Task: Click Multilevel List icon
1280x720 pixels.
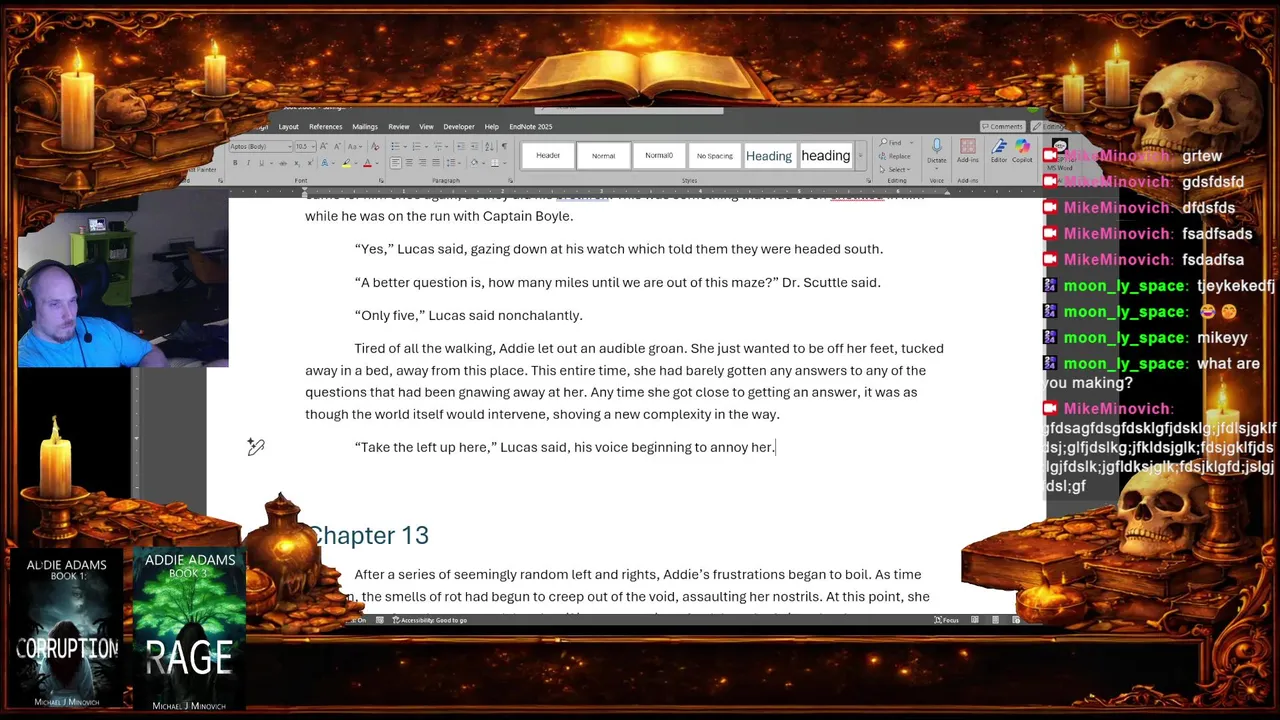Action: point(438,146)
